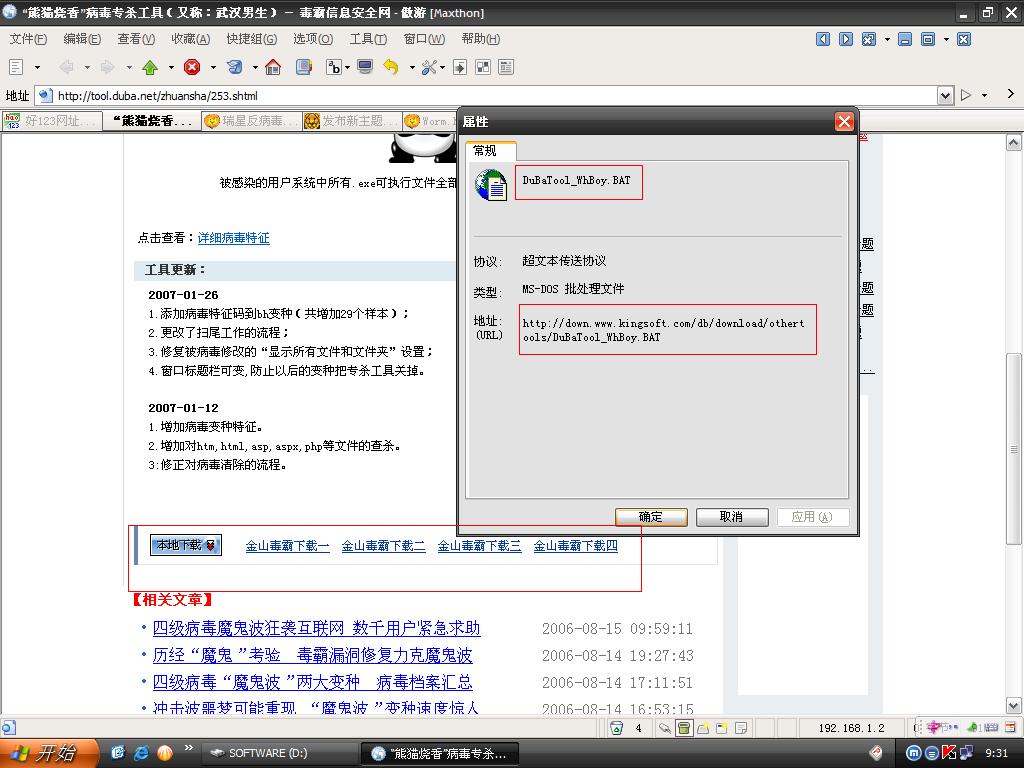This screenshot has width=1024, height=768.
Task: Switch to the 瑞星反病毒 tab
Action: (x=252, y=121)
